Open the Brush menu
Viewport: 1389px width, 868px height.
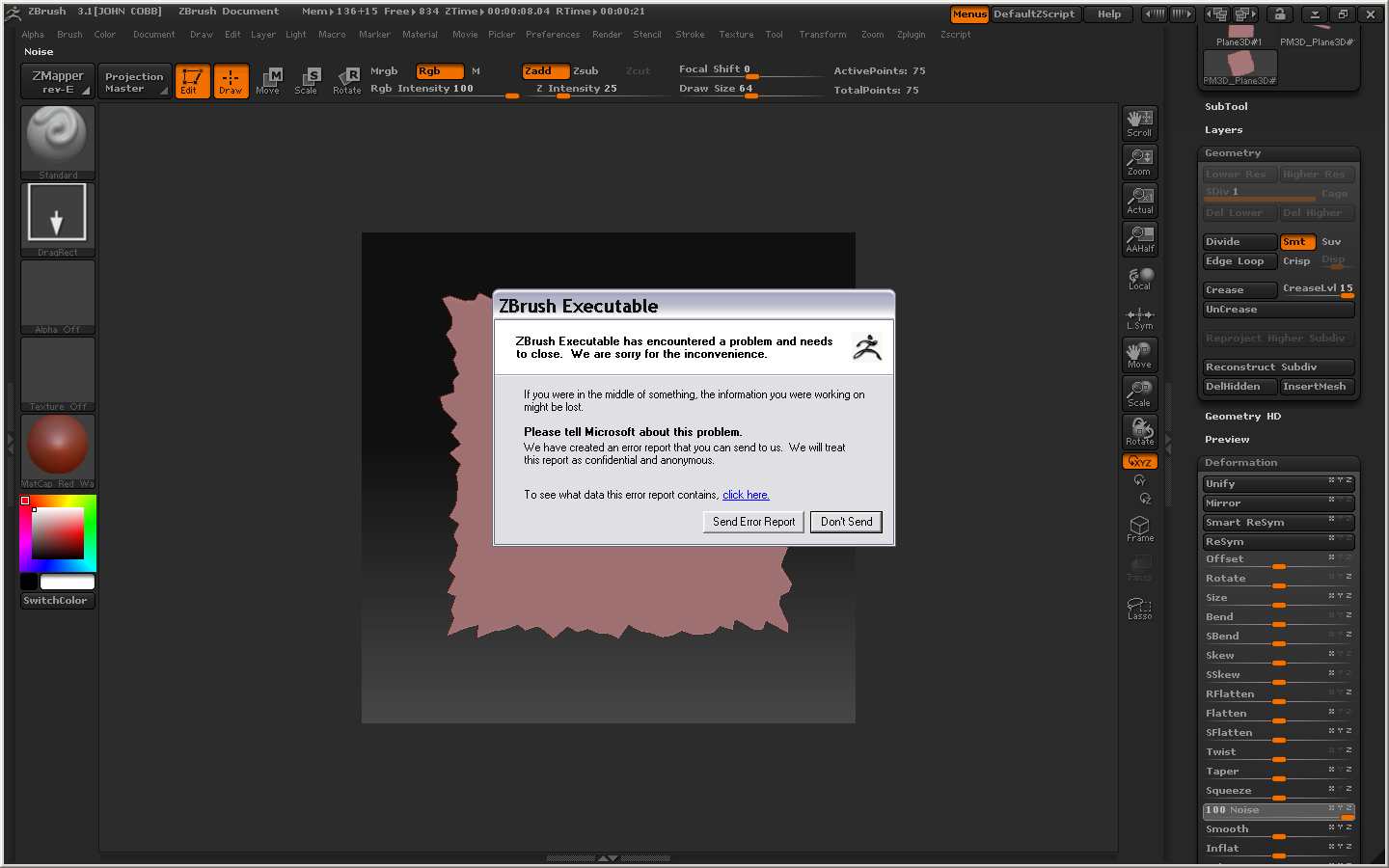(x=69, y=35)
